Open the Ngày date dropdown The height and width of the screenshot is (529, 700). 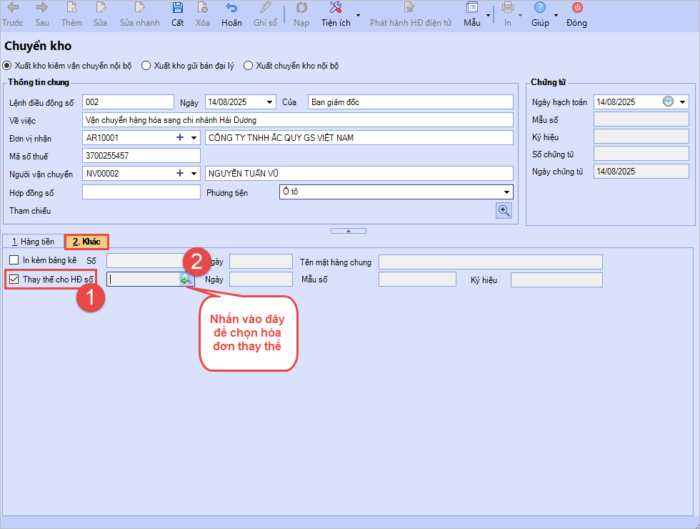[270, 102]
